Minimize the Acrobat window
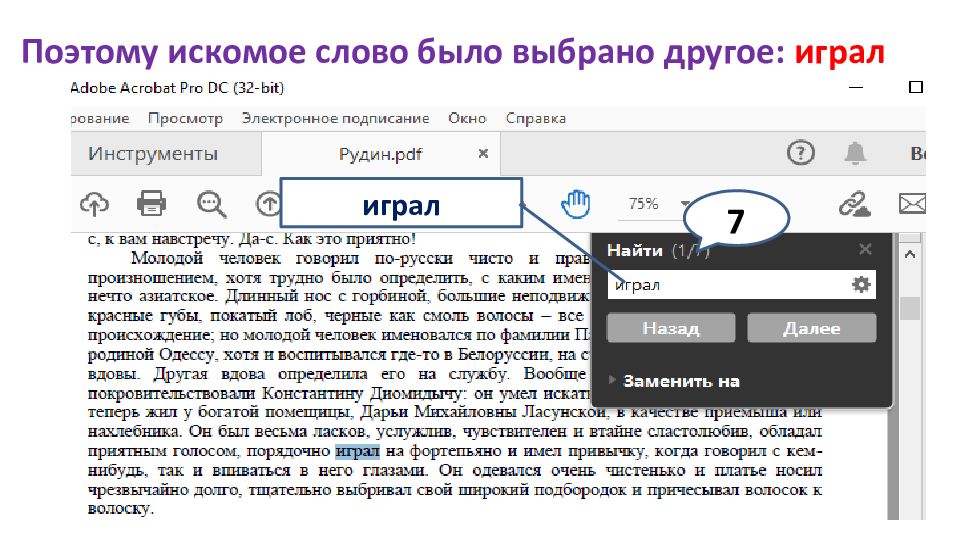This screenshot has height=540, width=960. [856, 88]
